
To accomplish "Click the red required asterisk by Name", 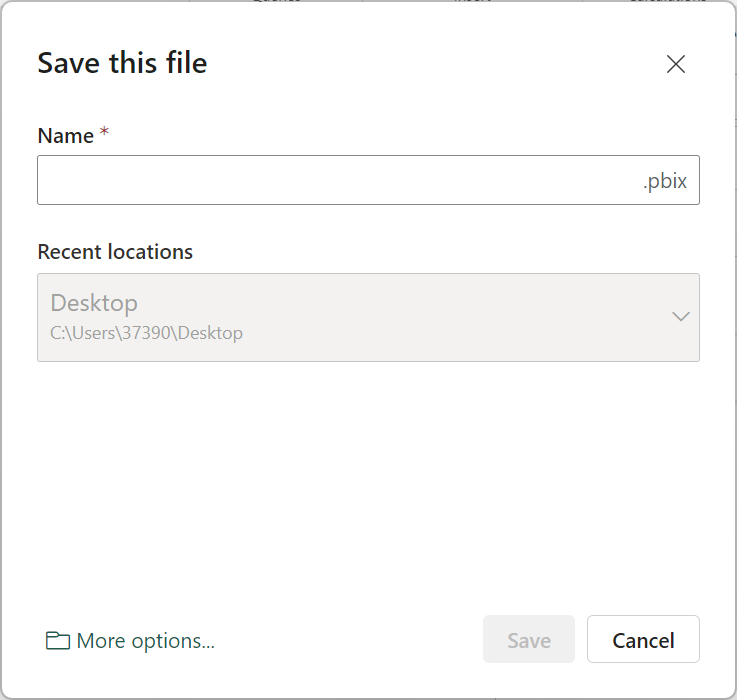I will 104,134.
